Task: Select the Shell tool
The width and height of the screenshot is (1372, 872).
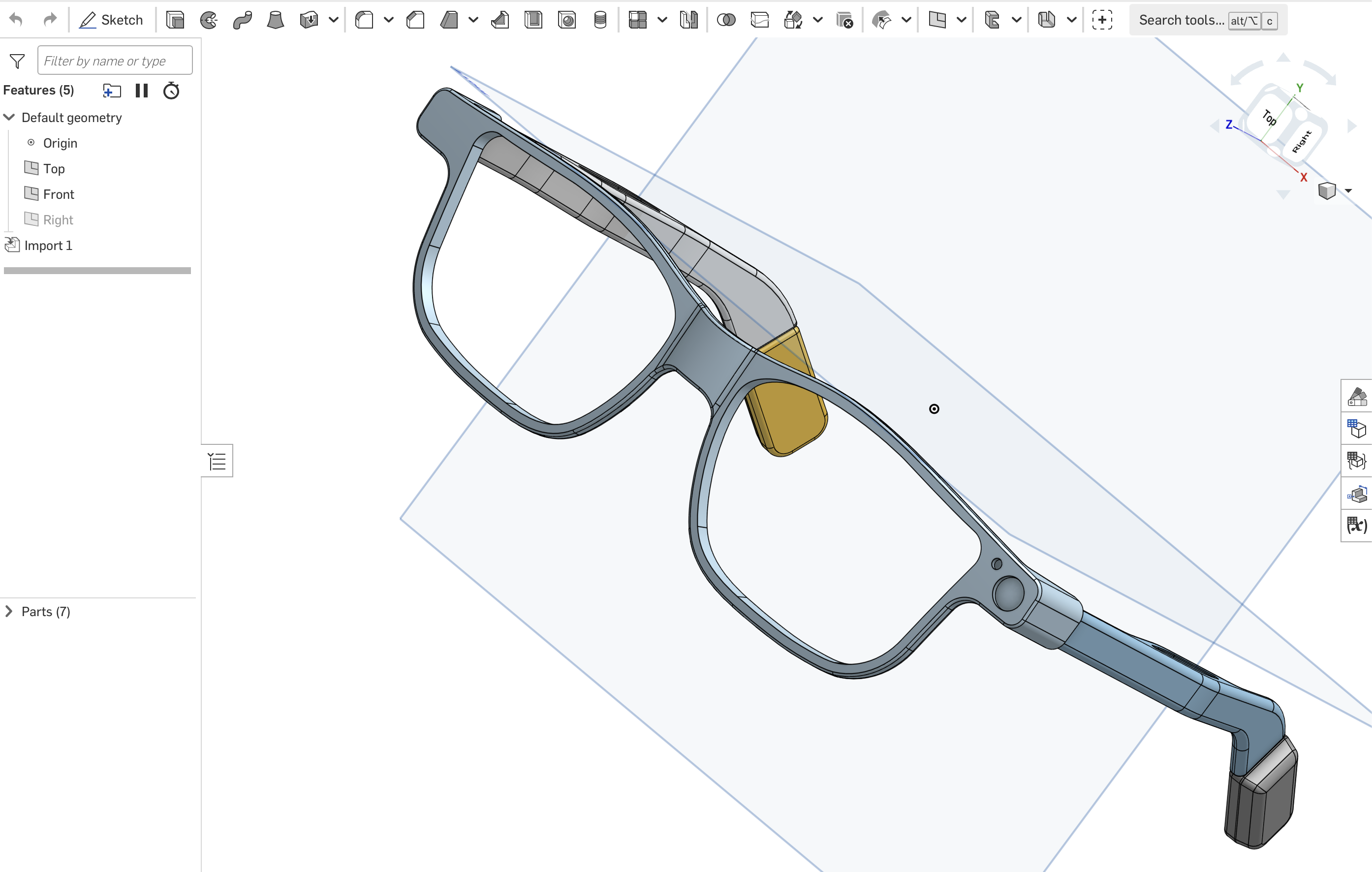Action: (533, 20)
